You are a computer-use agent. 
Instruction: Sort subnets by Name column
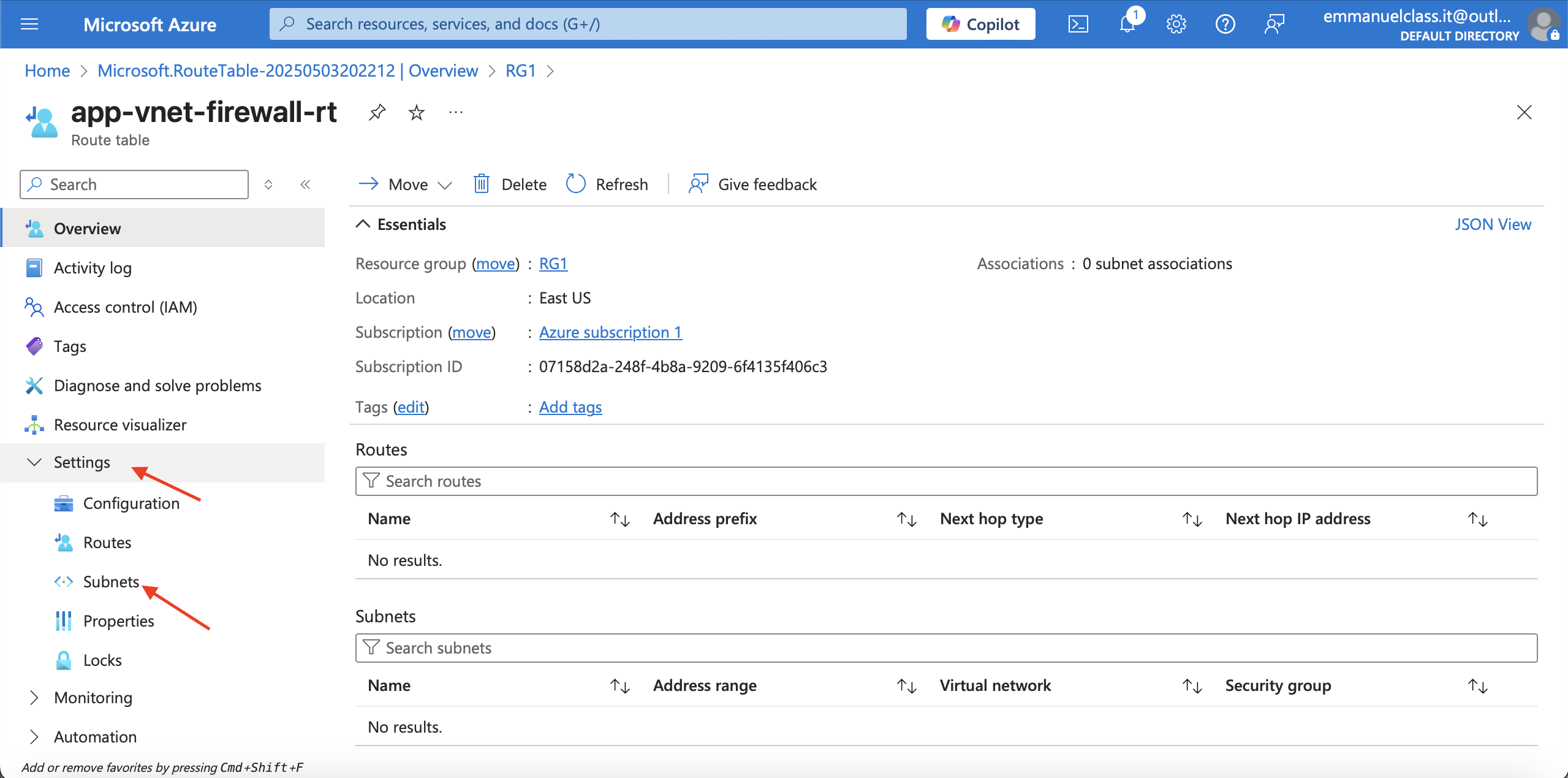(620, 686)
